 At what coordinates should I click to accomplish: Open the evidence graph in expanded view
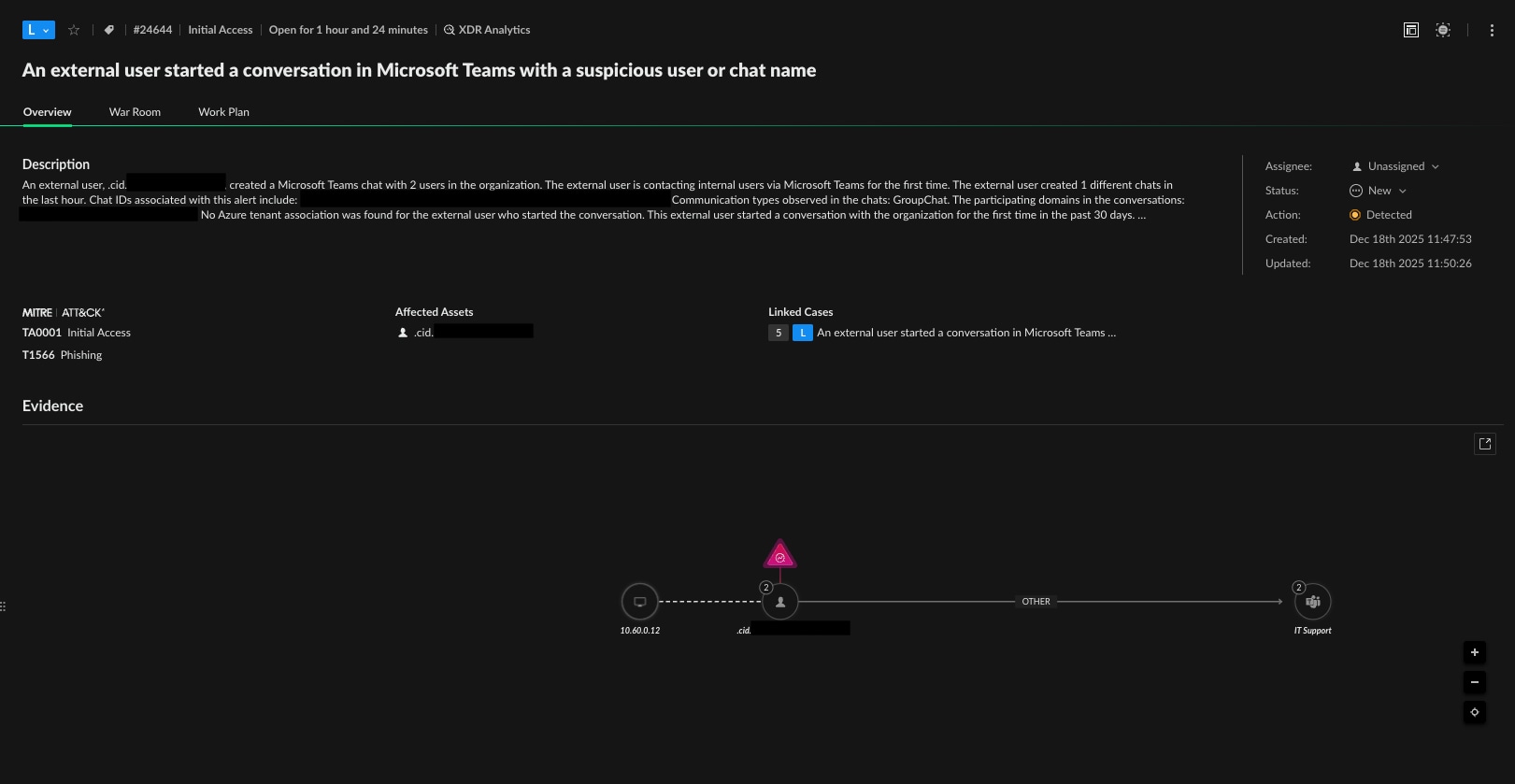click(1485, 444)
